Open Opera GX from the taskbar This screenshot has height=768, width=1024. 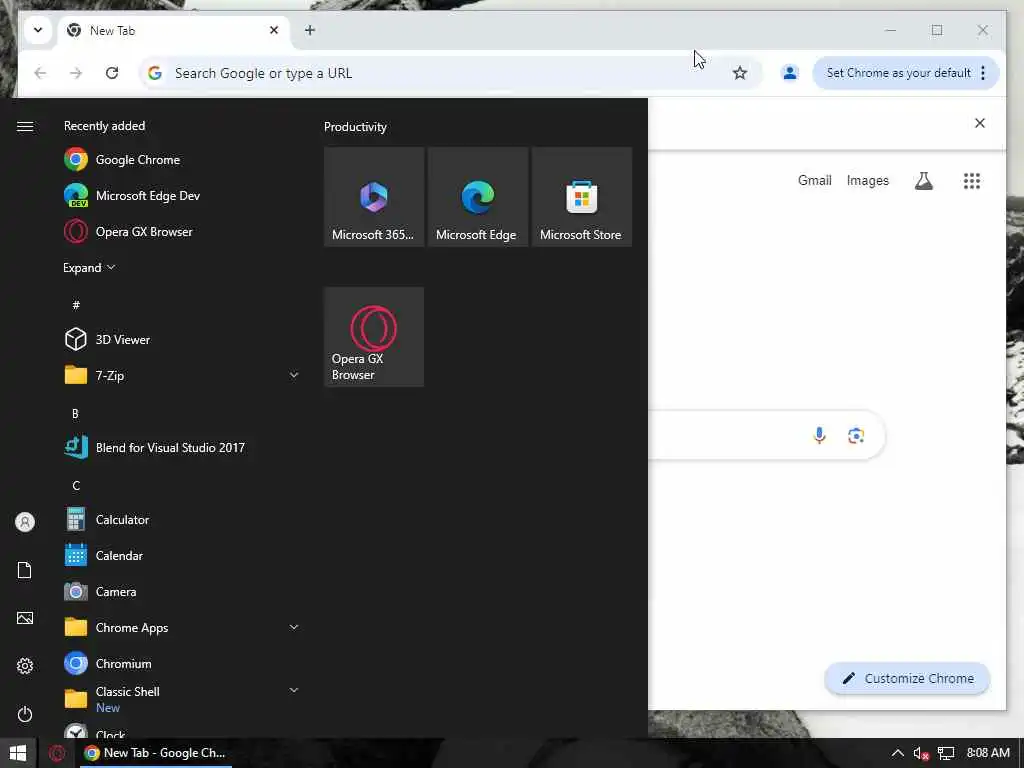pos(57,753)
